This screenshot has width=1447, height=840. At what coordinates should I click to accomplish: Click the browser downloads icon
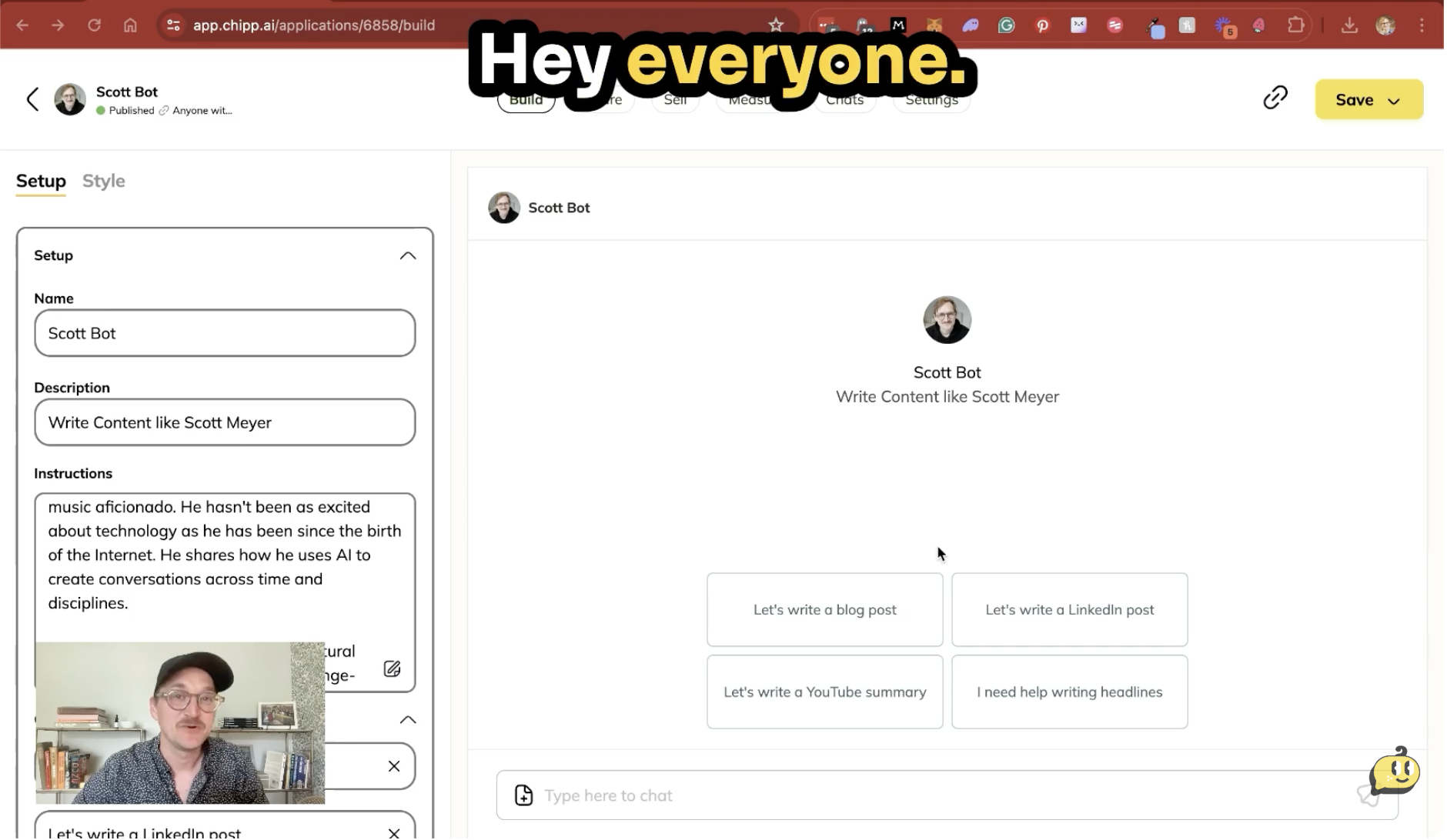point(1349,25)
